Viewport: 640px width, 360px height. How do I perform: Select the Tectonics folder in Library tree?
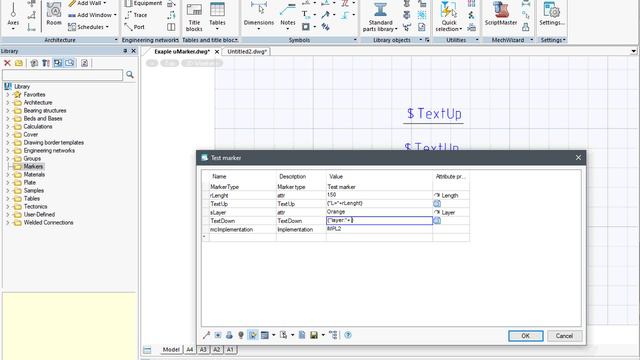(x=35, y=207)
